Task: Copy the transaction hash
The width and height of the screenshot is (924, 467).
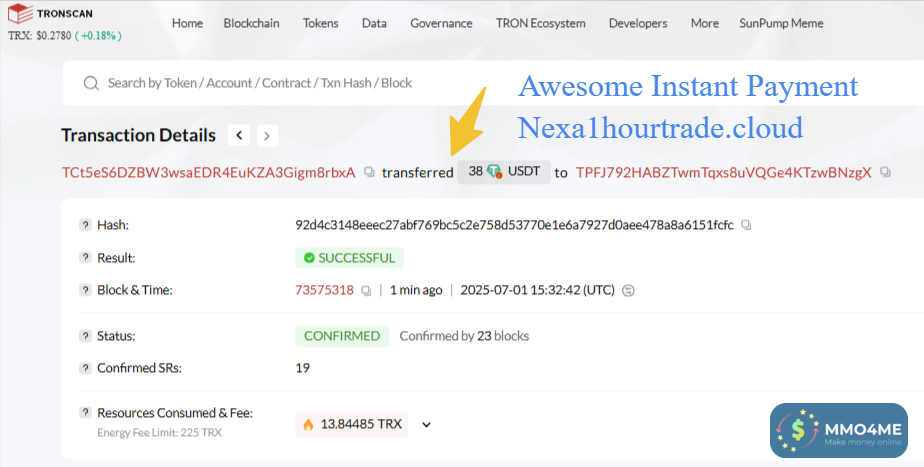Action: tap(746, 225)
